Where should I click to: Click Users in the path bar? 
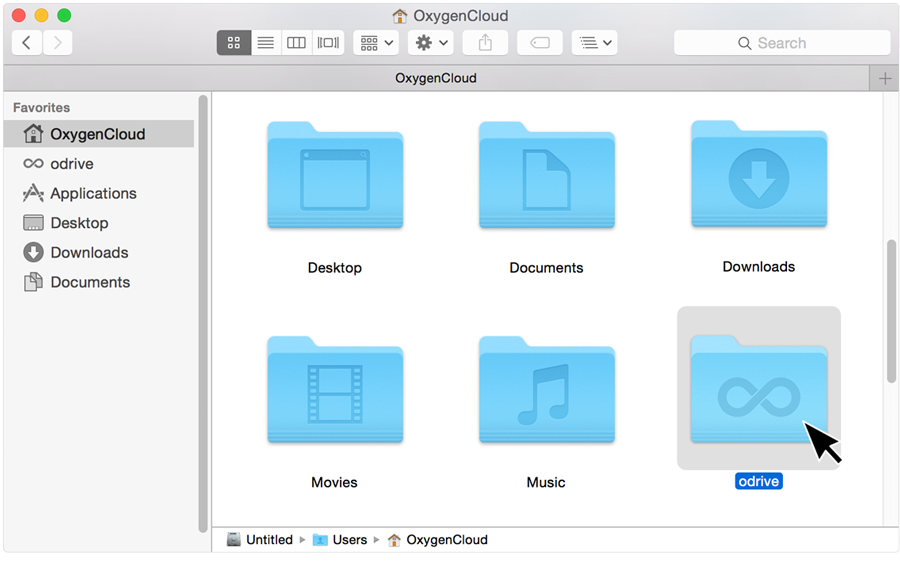[x=340, y=540]
